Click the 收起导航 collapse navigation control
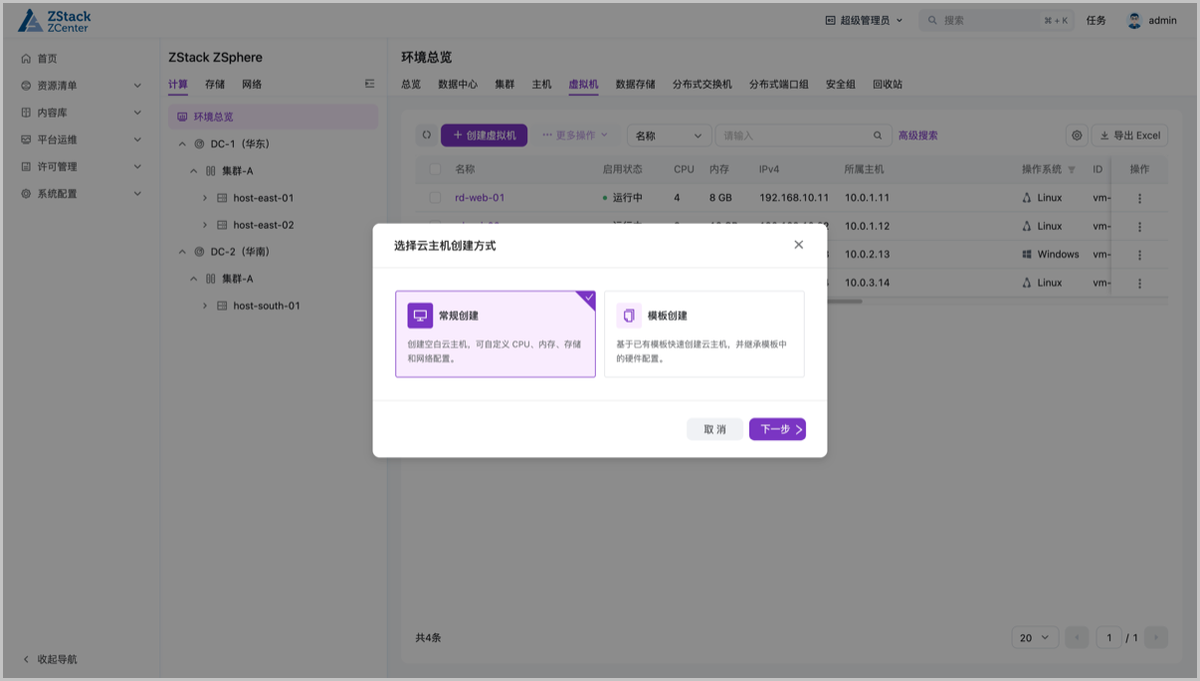Screen dimensions: 1200x681 (x=50, y=660)
